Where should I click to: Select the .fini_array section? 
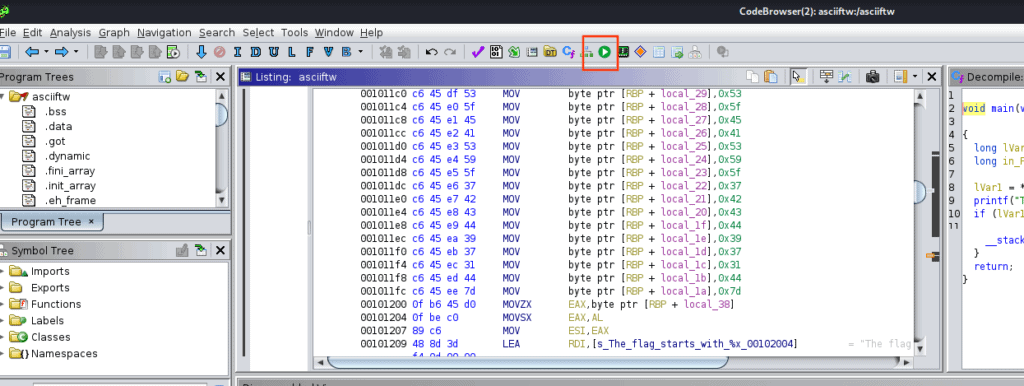click(69, 171)
